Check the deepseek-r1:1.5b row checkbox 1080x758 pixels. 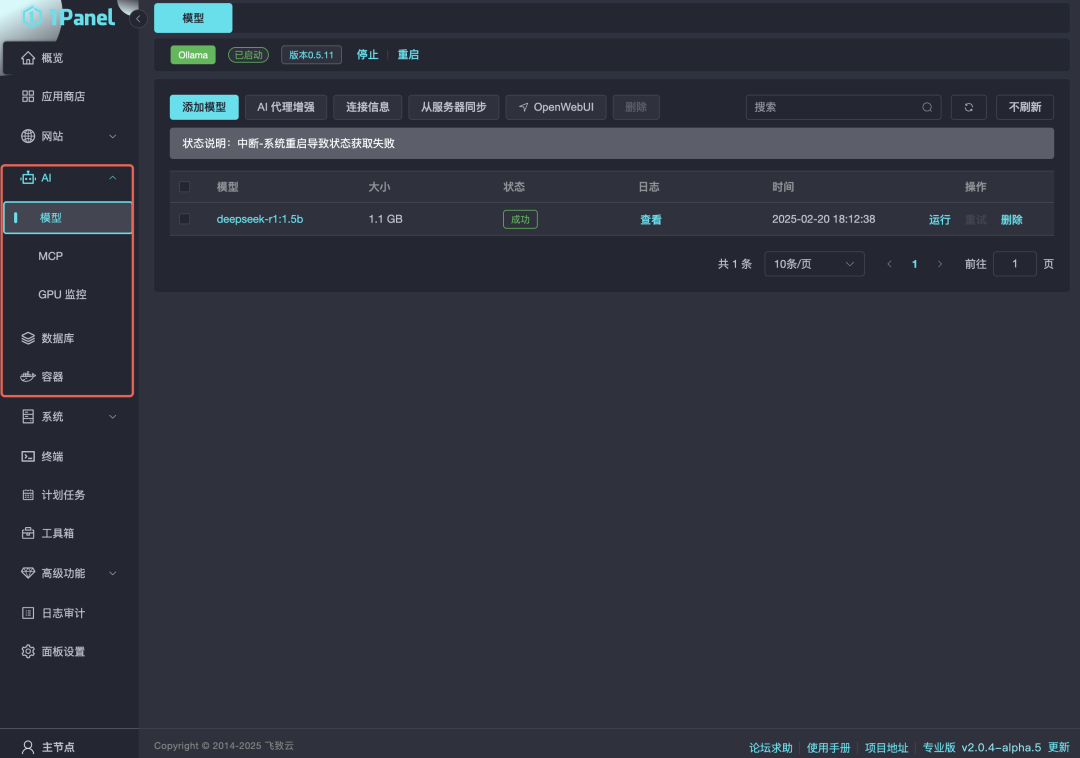[184, 219]
